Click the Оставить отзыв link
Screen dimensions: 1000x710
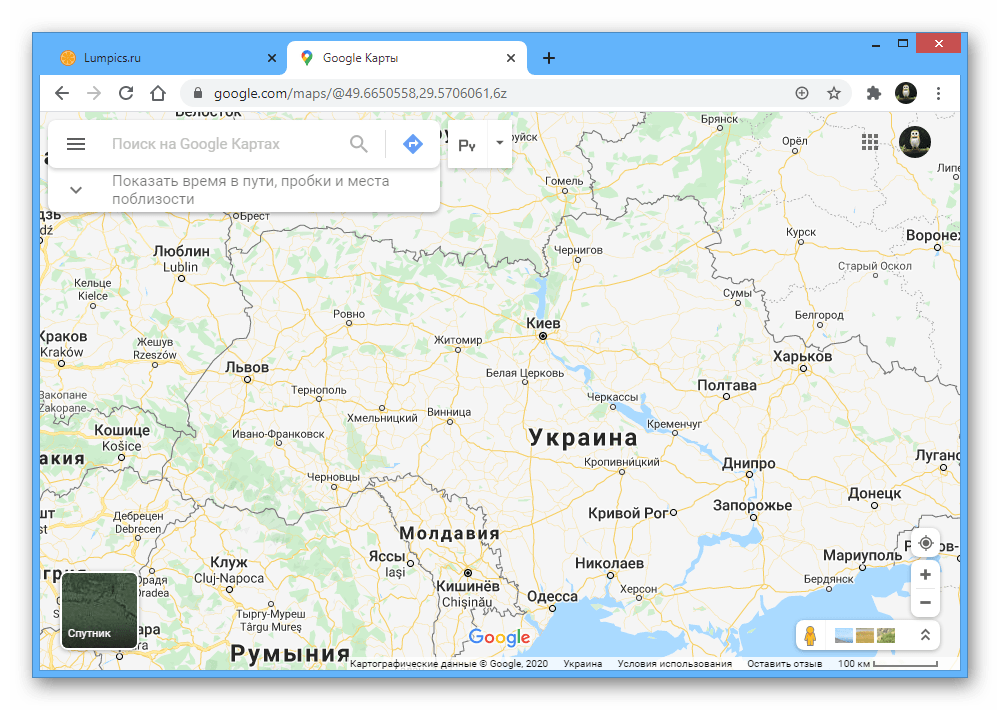click(784, 663)
